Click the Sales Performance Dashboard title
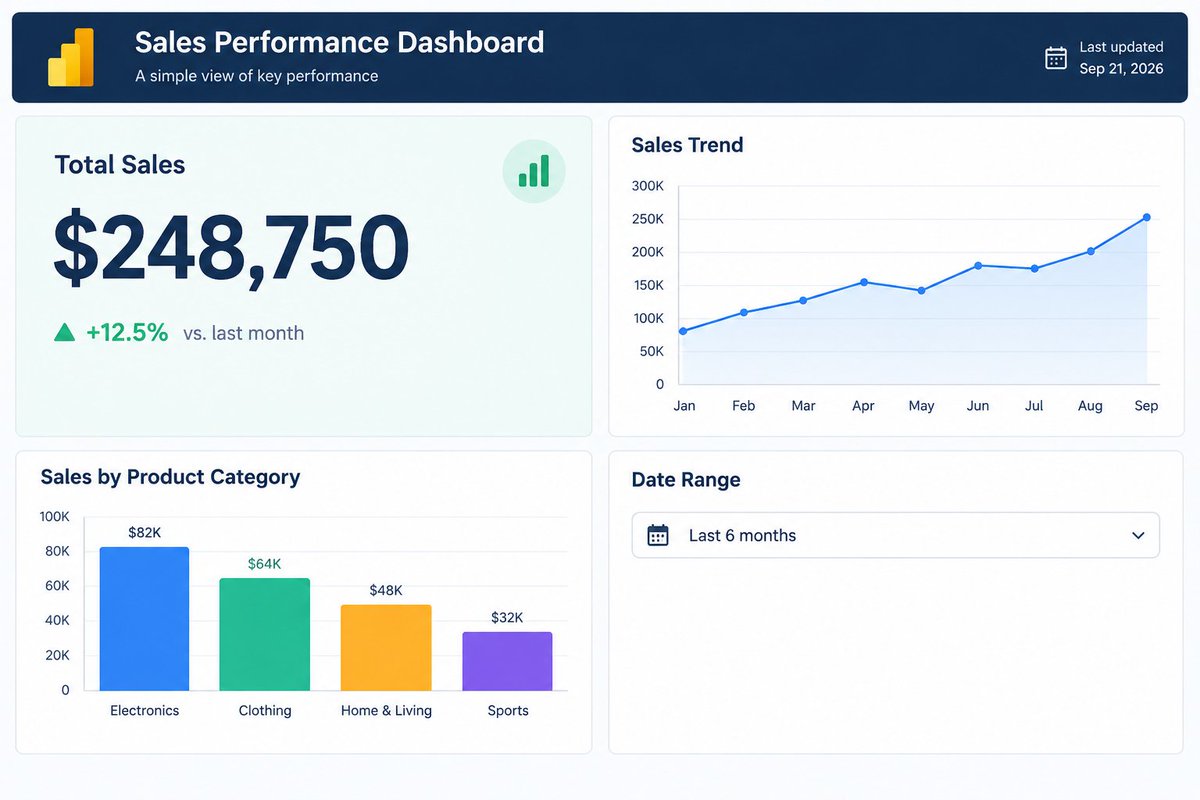The height and width of the screenshot is (800, 1200). click(339, 42)
